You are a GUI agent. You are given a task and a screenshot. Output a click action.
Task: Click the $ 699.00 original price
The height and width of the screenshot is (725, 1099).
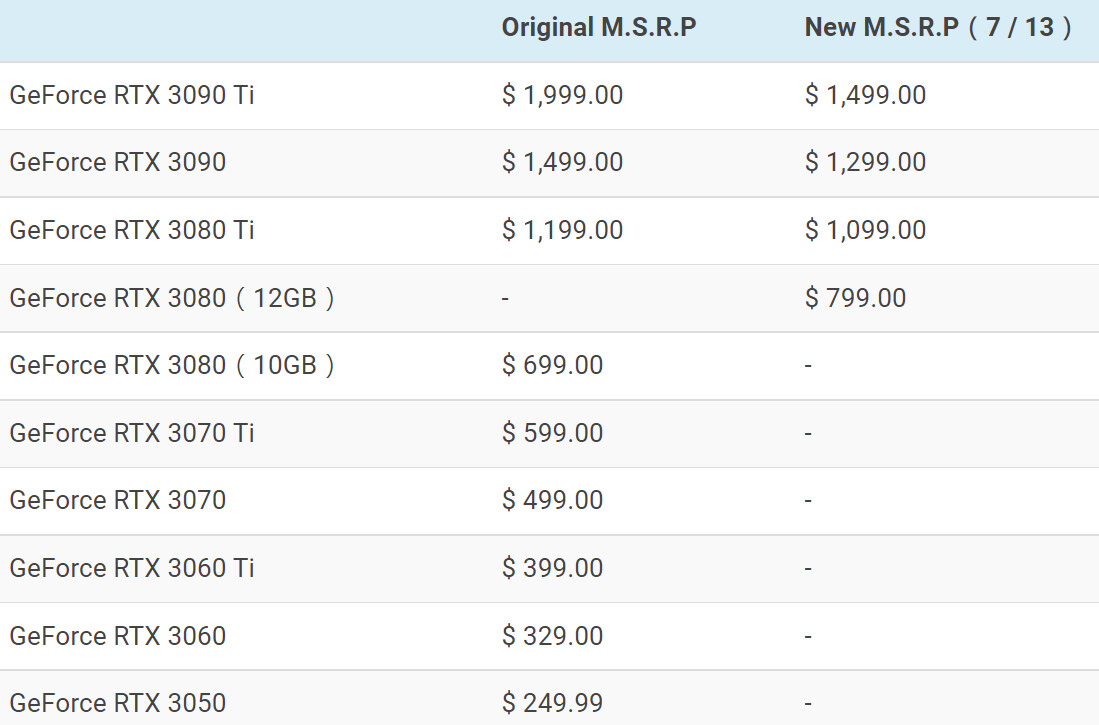pos(552,365)
